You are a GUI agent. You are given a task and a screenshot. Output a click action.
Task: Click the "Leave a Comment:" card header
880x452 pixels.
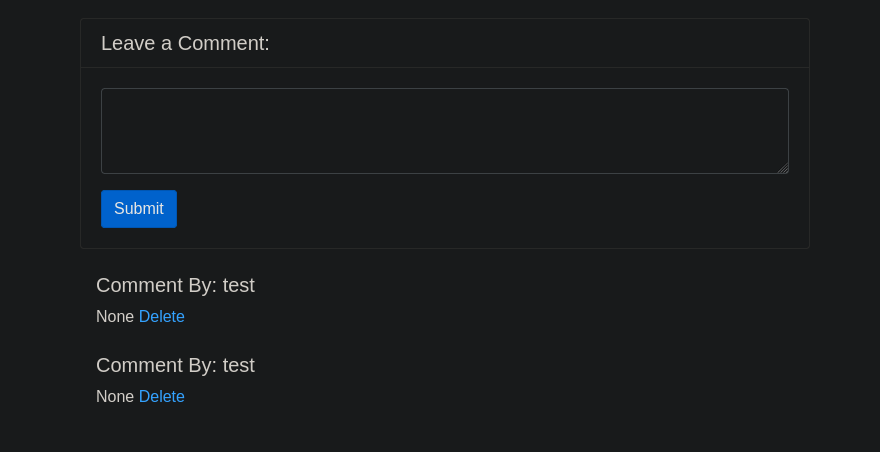point(444,43)
